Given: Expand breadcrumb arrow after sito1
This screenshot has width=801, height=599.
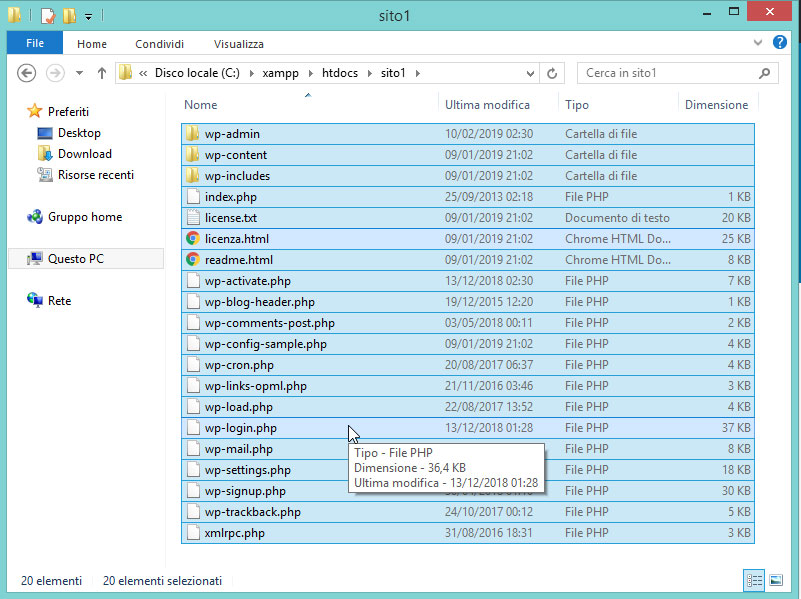Looking at the screenshot, I should pyautogui.click(x=417, y=74).
